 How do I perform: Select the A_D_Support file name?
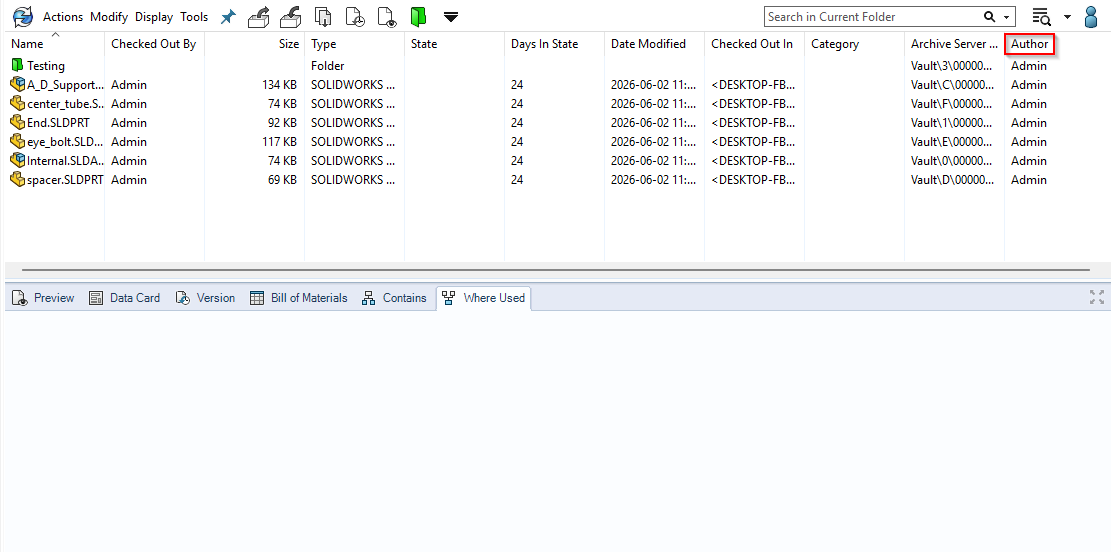click(x=65, y=85)
